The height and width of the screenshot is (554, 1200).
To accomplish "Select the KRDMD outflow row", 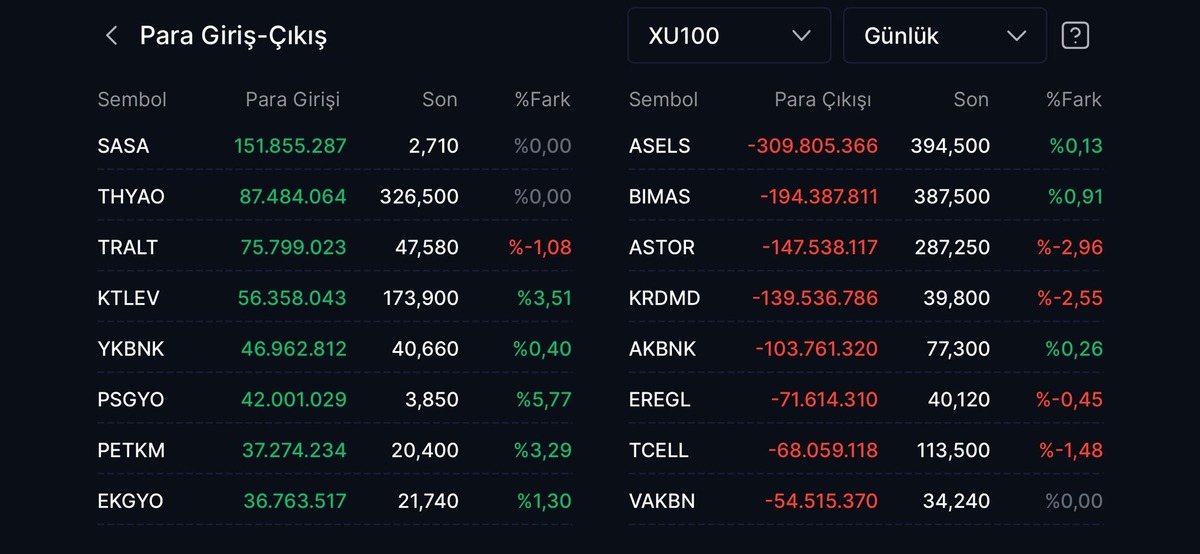I will click(866, 298).
